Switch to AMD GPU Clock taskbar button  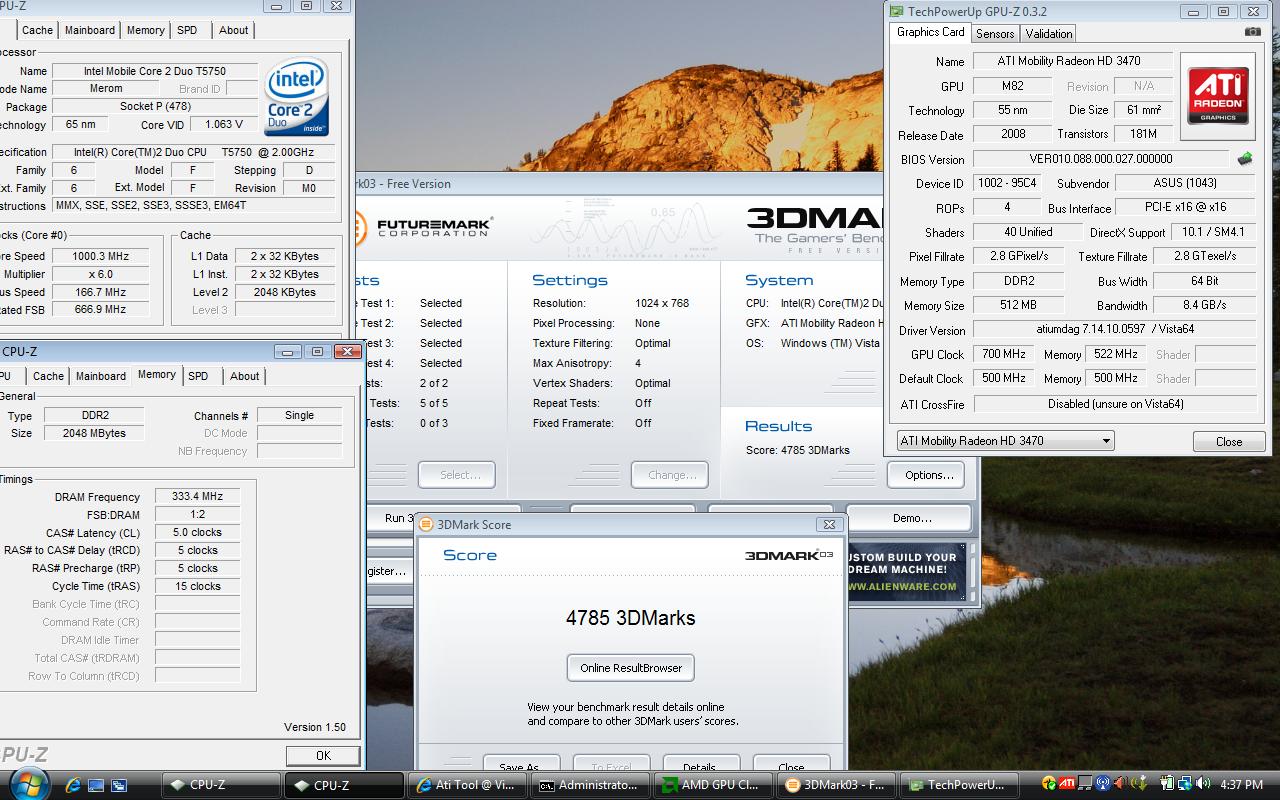(x=713, y=785)
